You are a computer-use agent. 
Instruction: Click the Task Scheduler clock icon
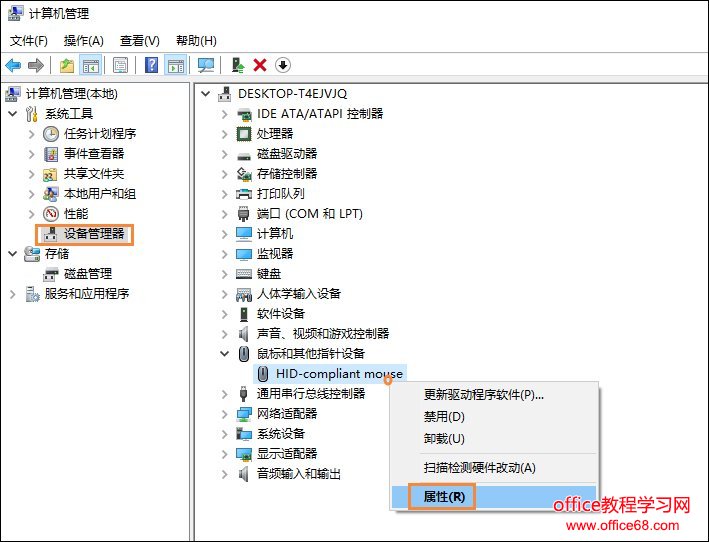click(51, 134)
